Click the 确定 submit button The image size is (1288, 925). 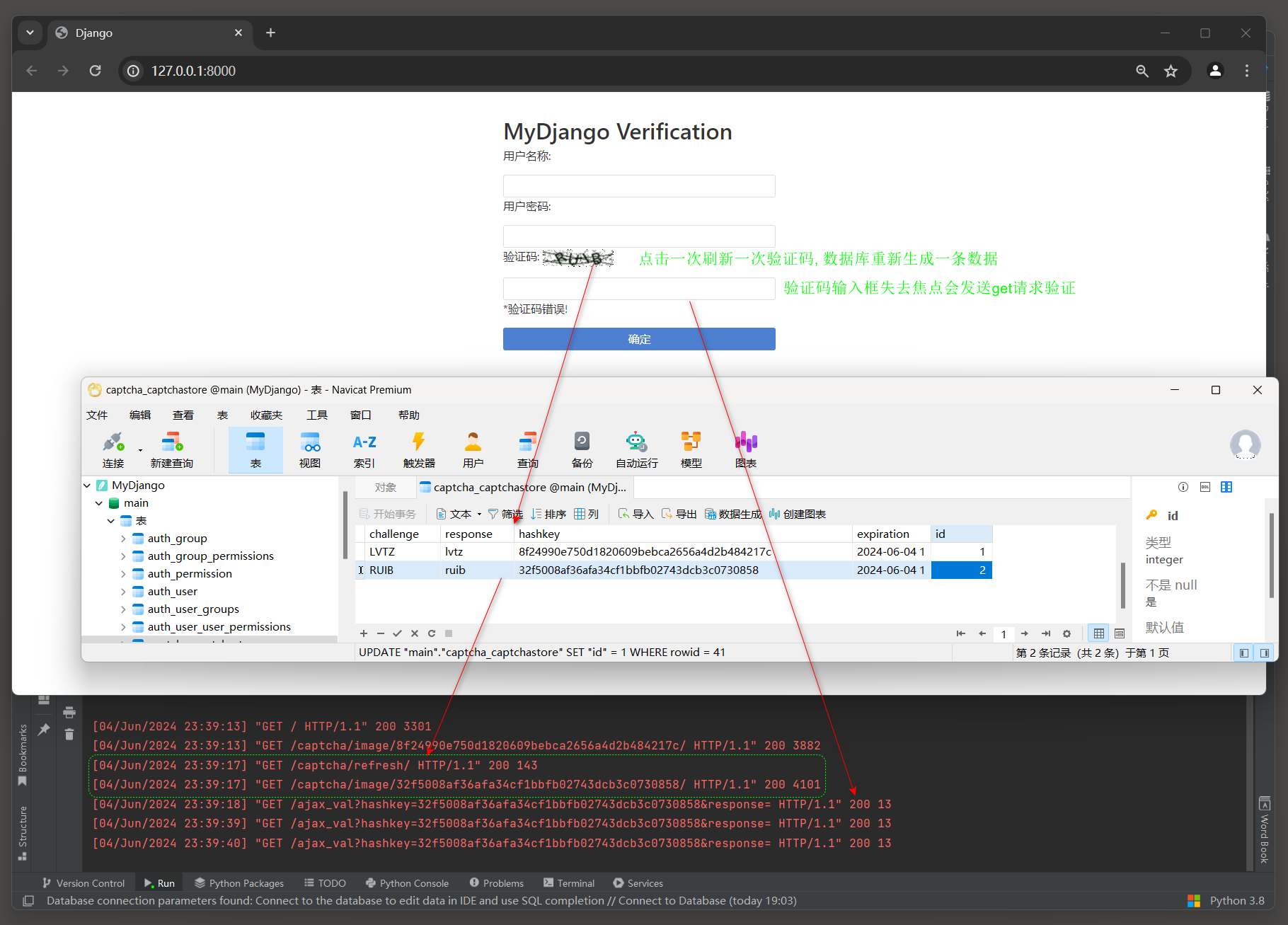coord(639,339)
